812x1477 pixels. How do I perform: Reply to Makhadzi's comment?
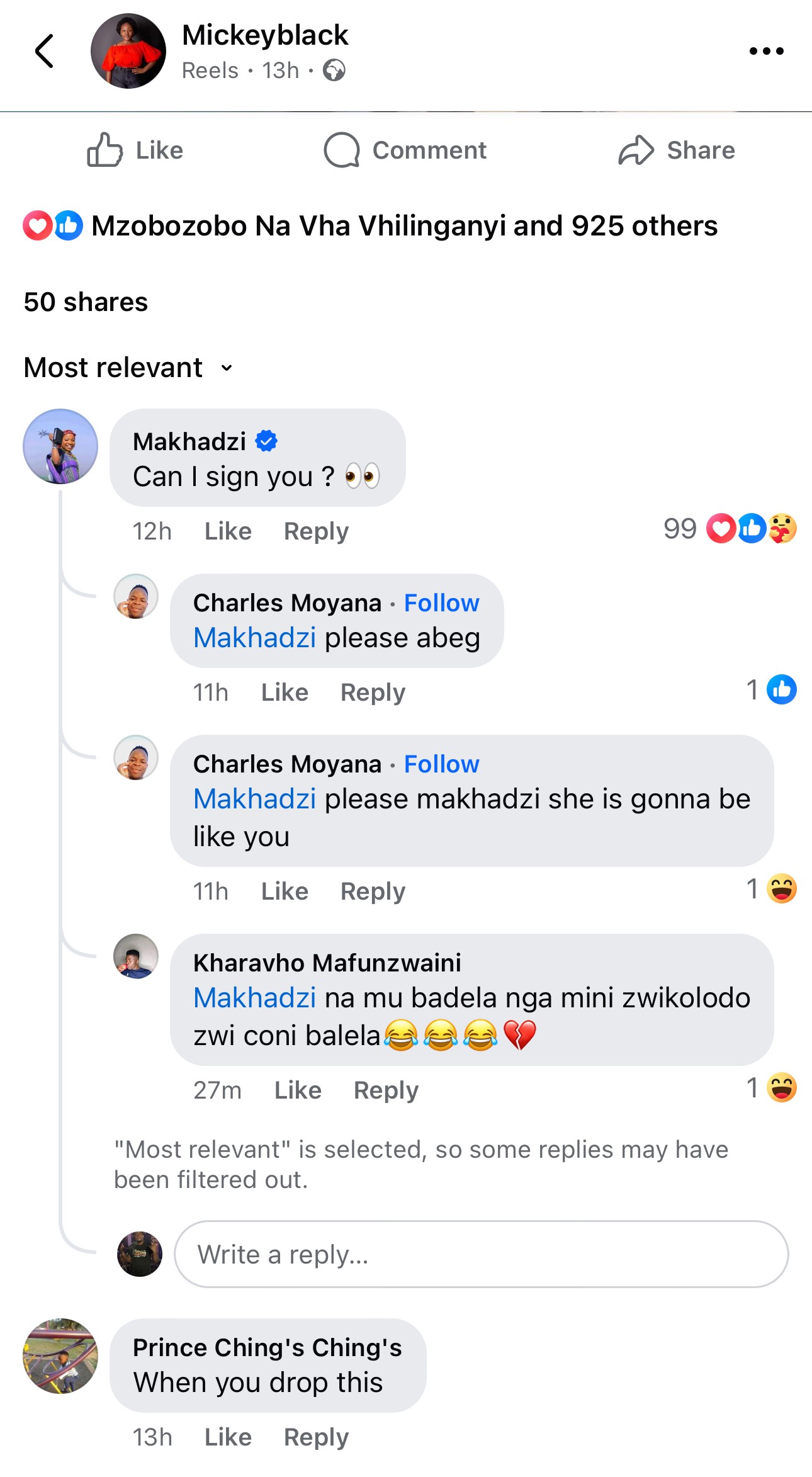pos(316,531)
